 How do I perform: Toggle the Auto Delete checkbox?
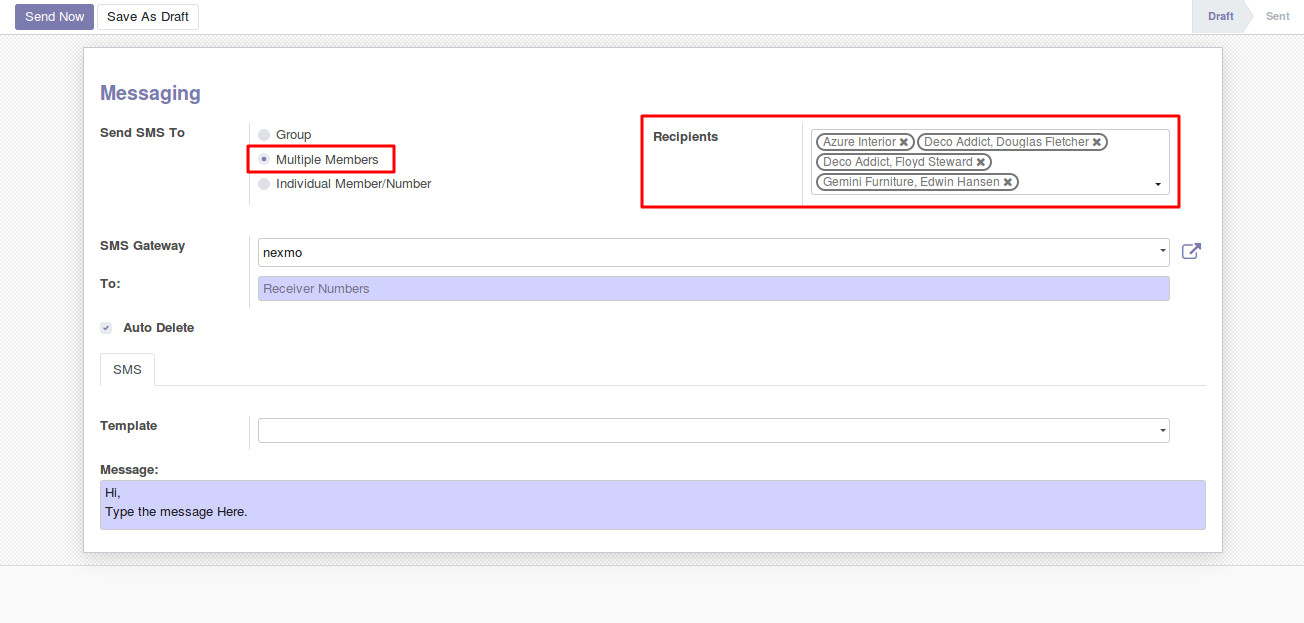[x=106, y=328]
